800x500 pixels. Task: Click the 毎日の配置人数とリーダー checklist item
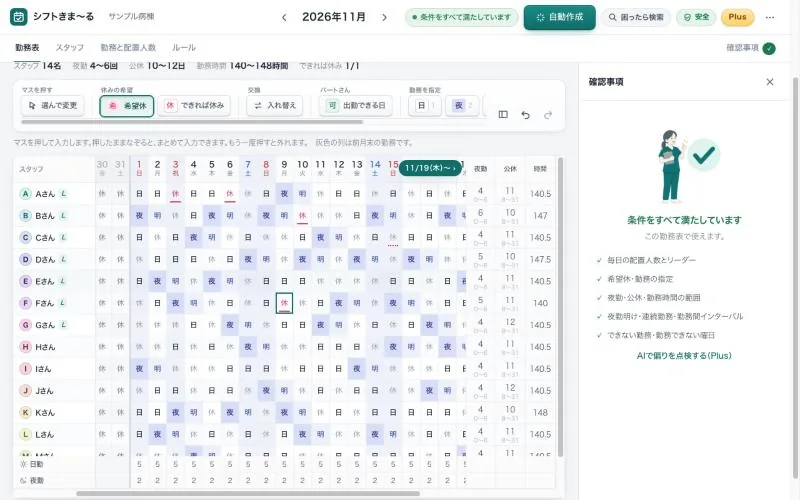pyautogui.click(x=651, y=260)
